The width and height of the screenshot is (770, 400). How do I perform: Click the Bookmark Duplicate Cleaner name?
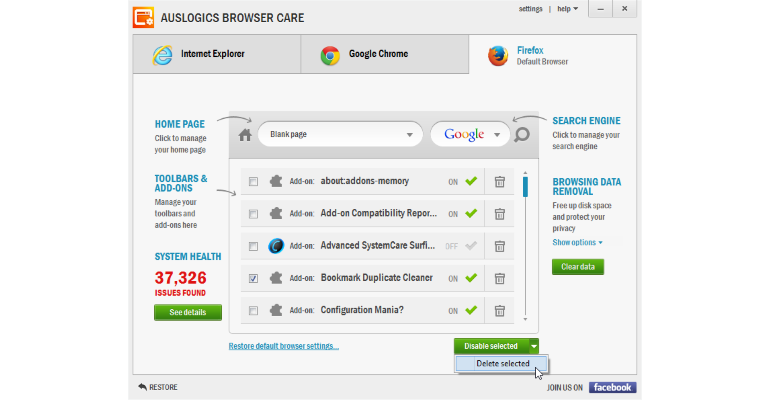[x=377, y=278]
